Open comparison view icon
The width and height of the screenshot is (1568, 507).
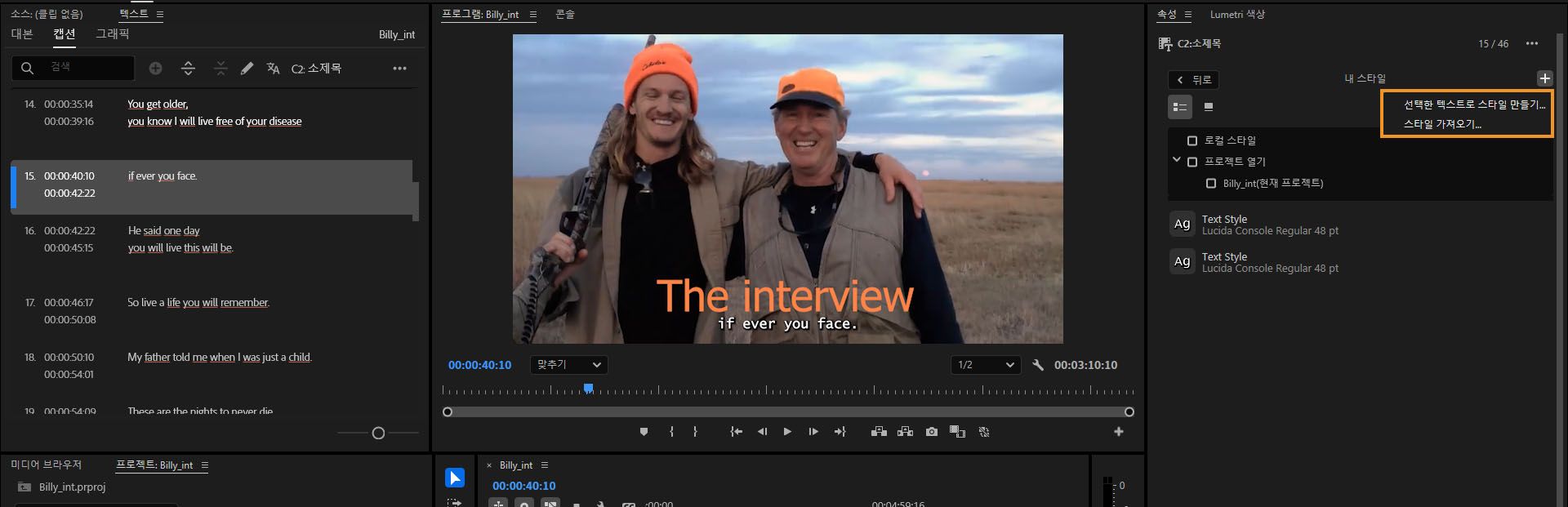(x=957, y=432)
